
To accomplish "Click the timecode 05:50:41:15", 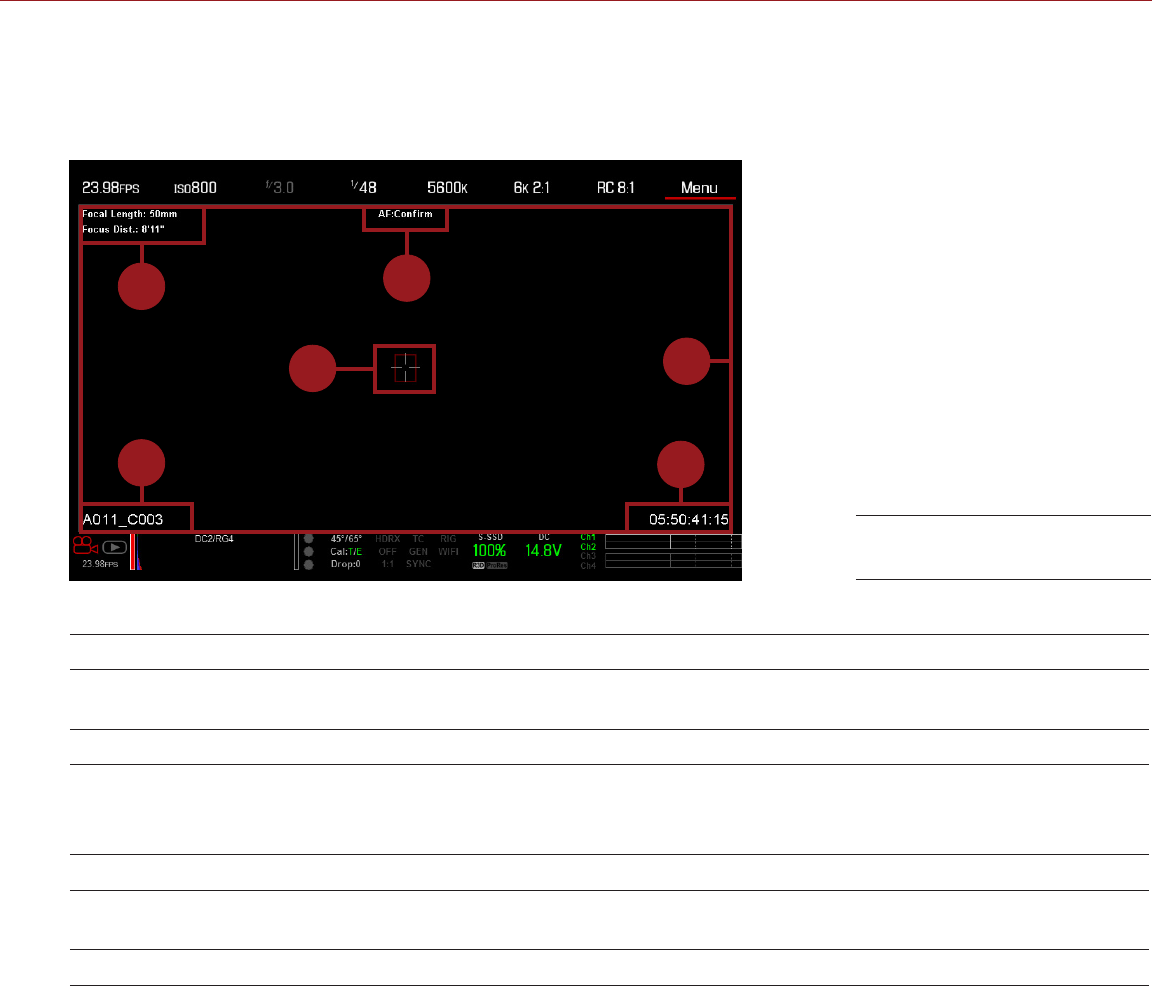I will (688, 519).
